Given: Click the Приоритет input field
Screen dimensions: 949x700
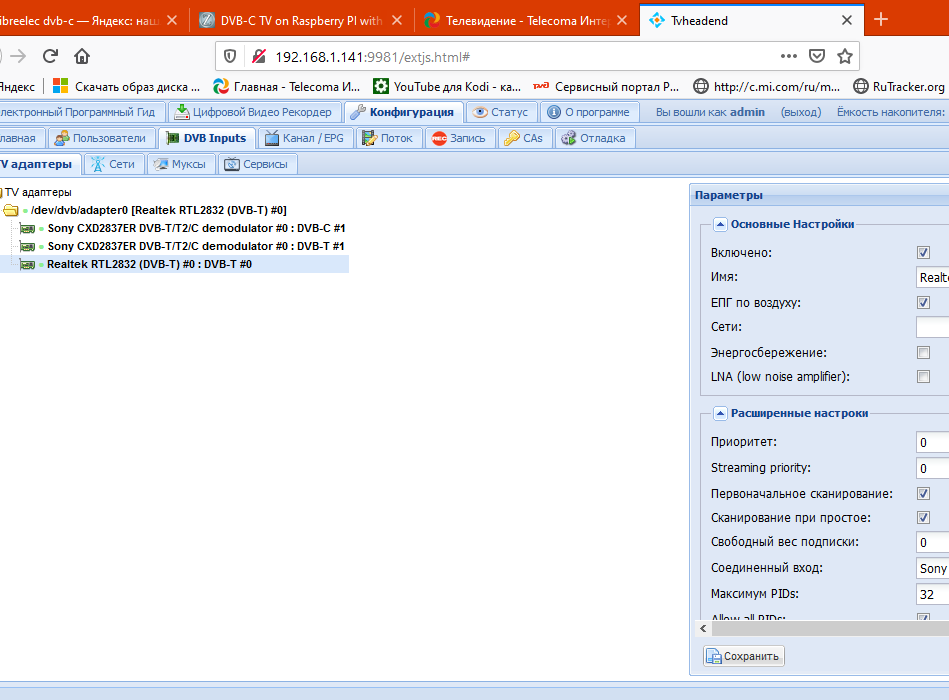Looking at the screenshot, I should pyautogui.click(x=932, y=442).
